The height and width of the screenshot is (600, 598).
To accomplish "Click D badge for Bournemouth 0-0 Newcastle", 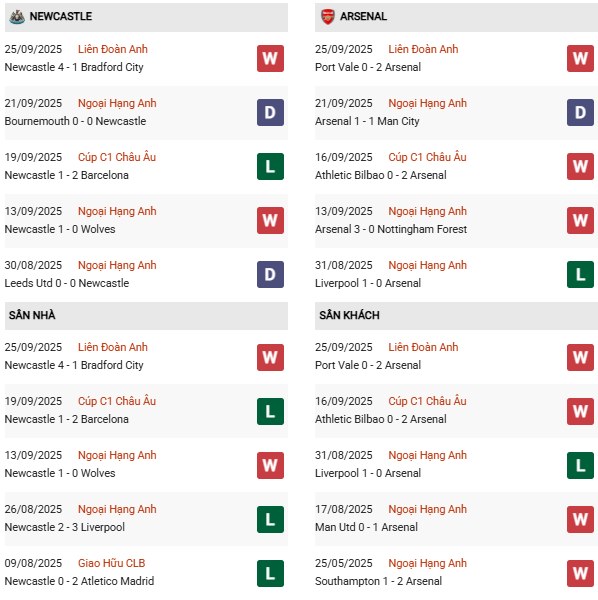I will pos(270,112).
